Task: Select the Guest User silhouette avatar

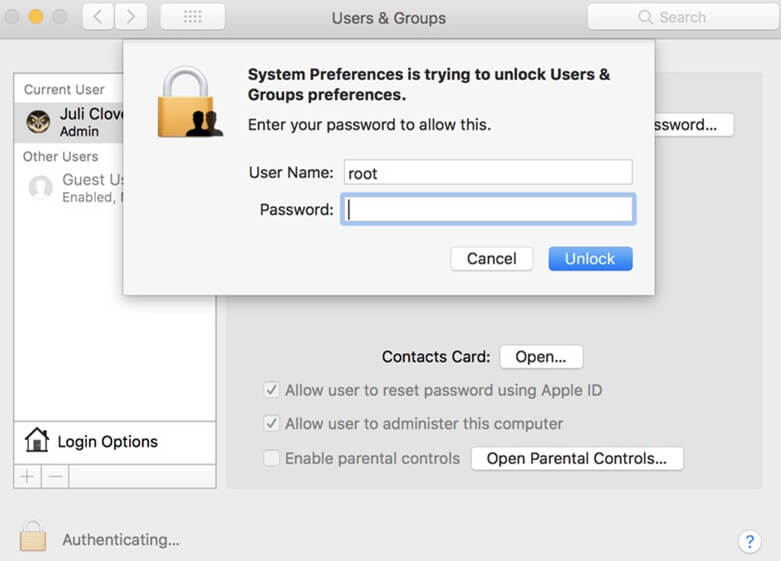Action: click(41, 188)
